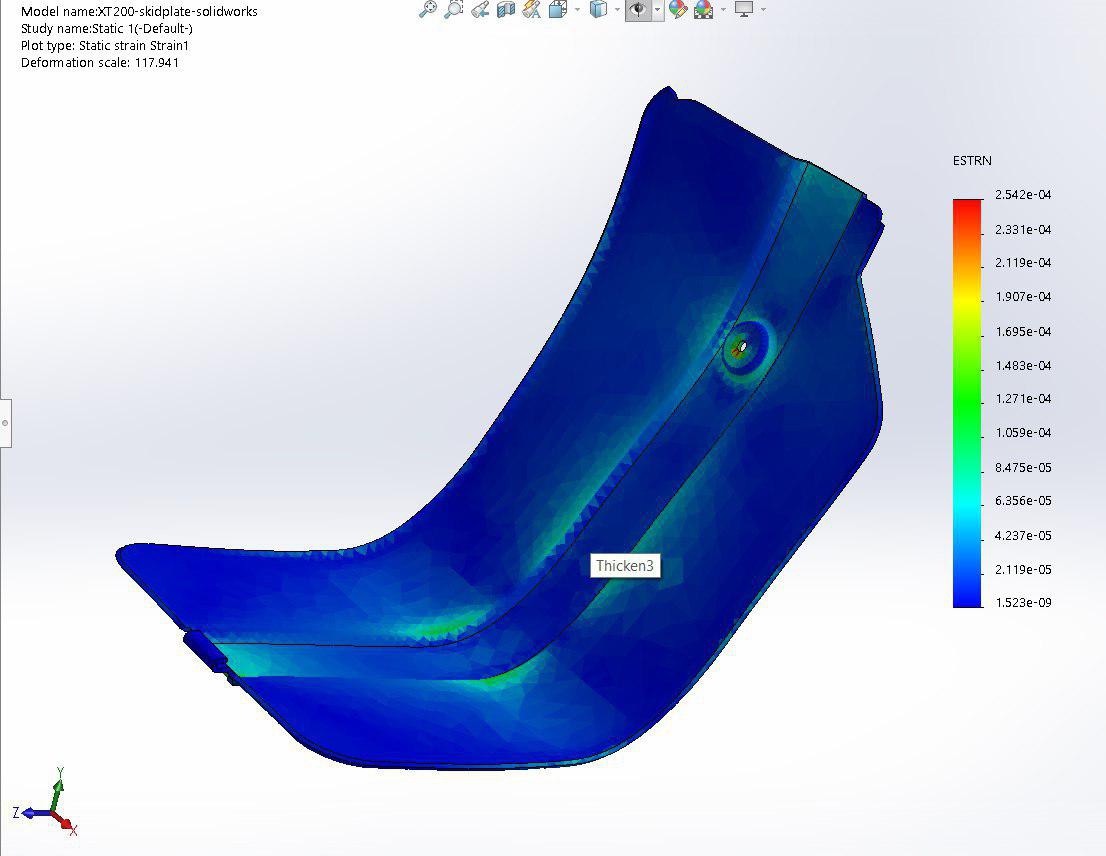Click the green middle of the ESTRN color bar
Screen dimensions: 1106x856
click(x=967, y=402)
